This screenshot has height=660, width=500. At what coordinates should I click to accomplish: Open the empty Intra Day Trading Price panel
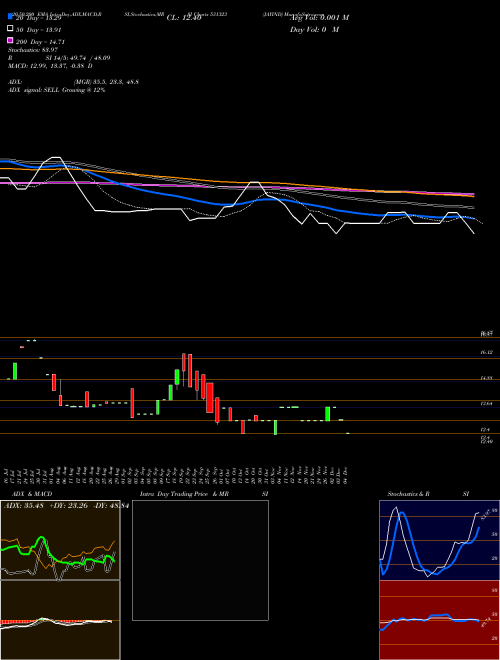(200, 560)
